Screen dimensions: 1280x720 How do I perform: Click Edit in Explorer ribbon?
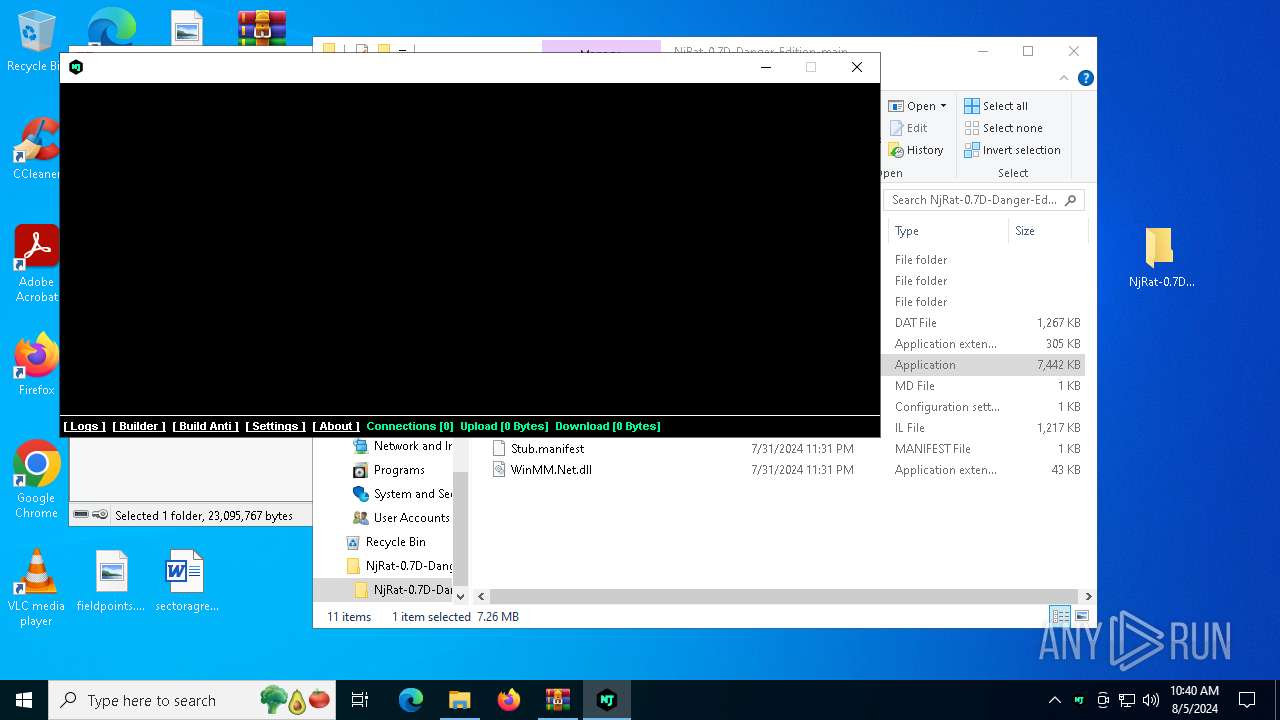click(908, 128)
